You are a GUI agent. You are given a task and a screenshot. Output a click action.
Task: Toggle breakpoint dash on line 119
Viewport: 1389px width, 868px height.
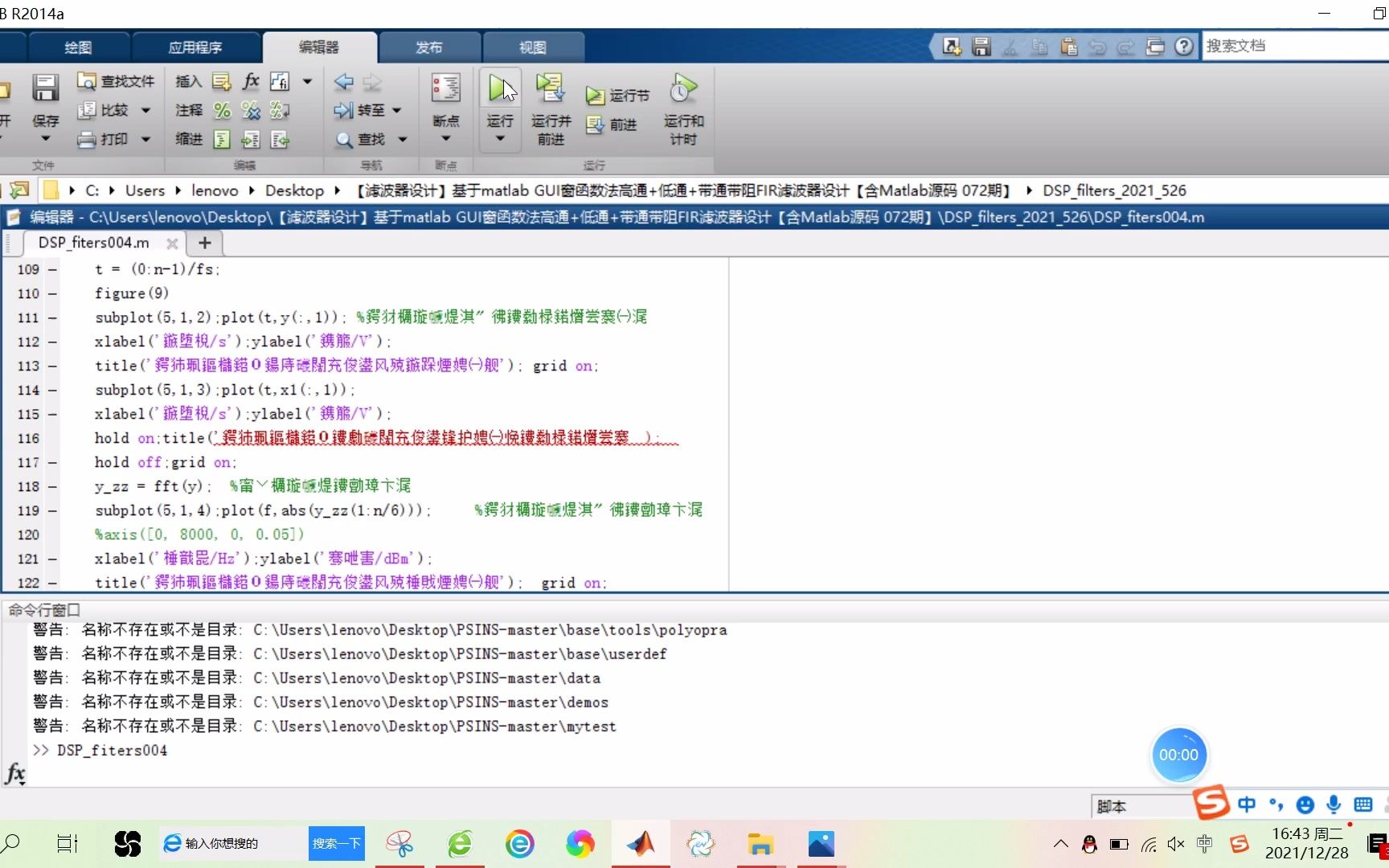click(x=52, y=510)
